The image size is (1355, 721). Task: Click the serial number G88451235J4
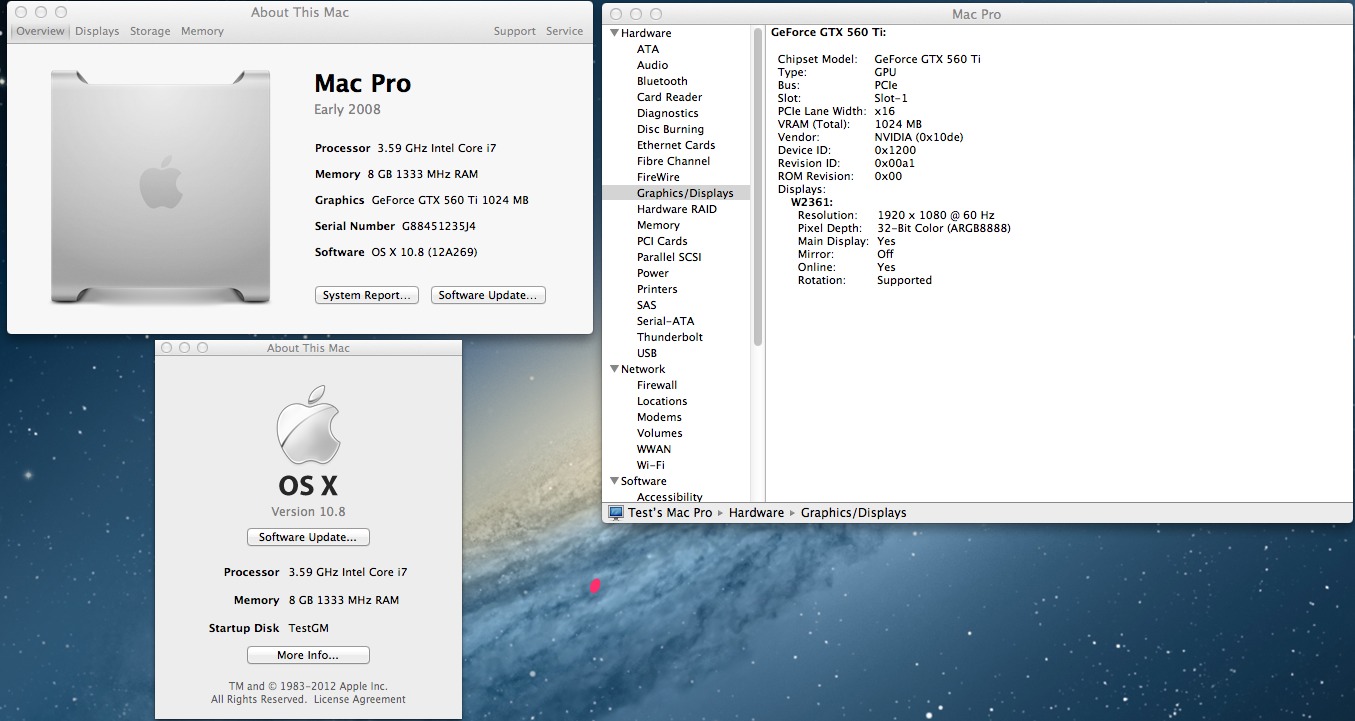click(x=439, y=226)
